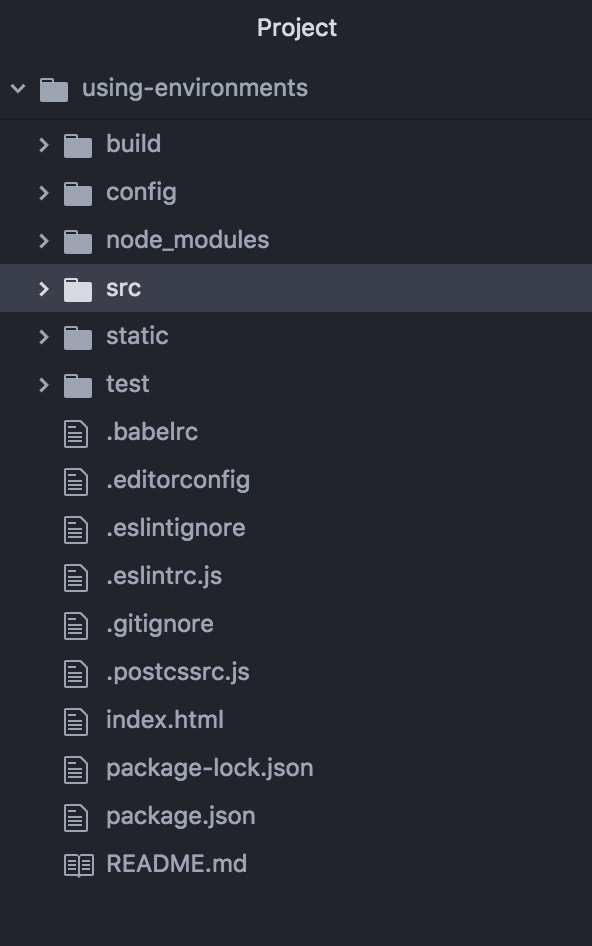Open .postcssrc.js in the tree
Screen dimensions: 592x946
point(296,672)
